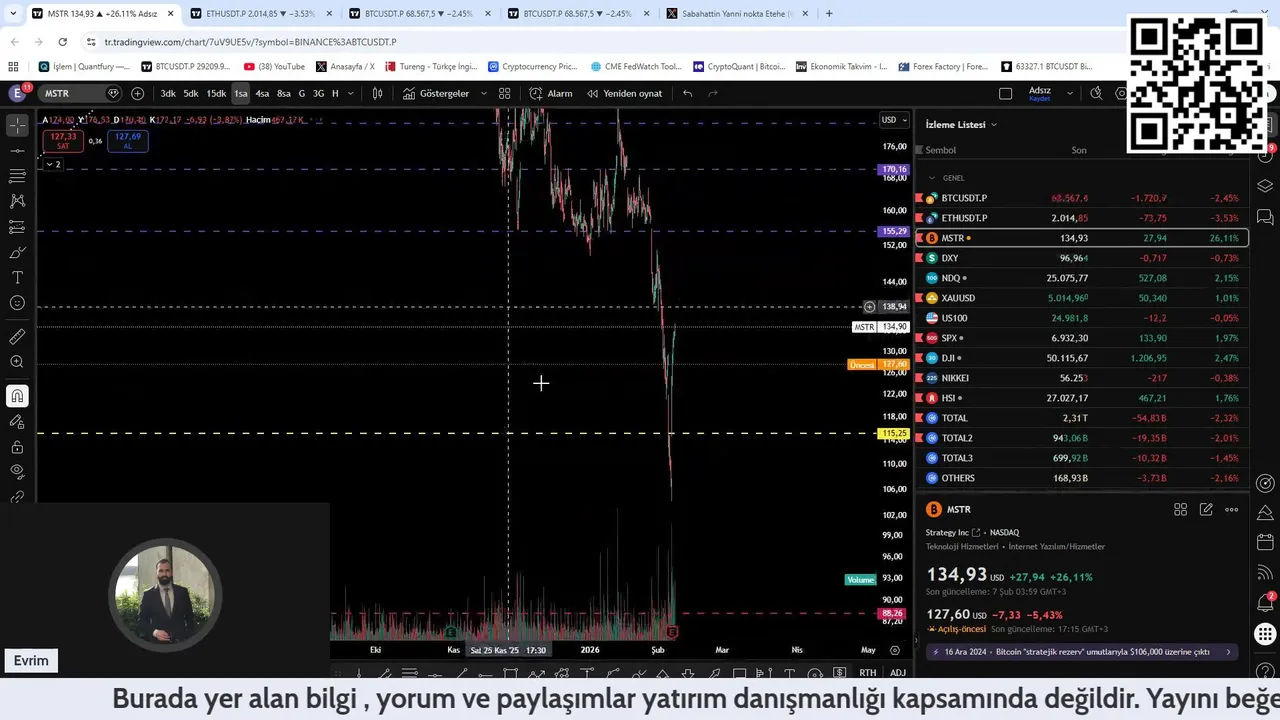Open the Forex Factory bookmark
Image resolution: width=1280 pixels, height=720 pixels.
(942, 67)
